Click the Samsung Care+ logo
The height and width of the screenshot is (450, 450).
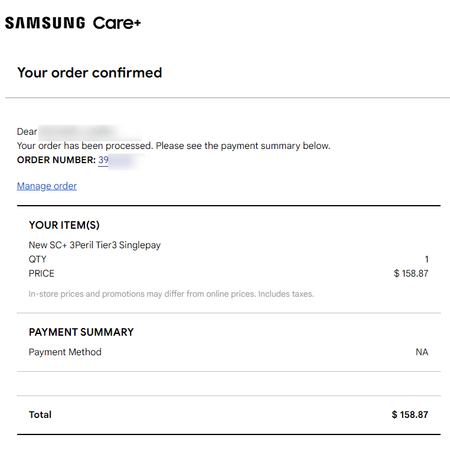73,23
